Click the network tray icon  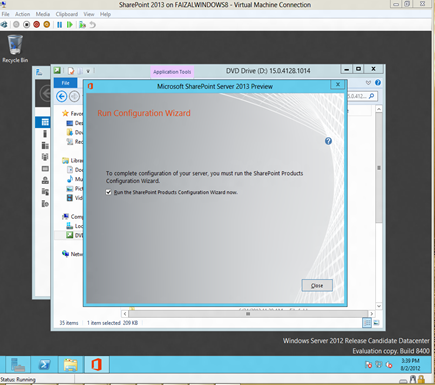pyautogui.click(x=379, y=365)
